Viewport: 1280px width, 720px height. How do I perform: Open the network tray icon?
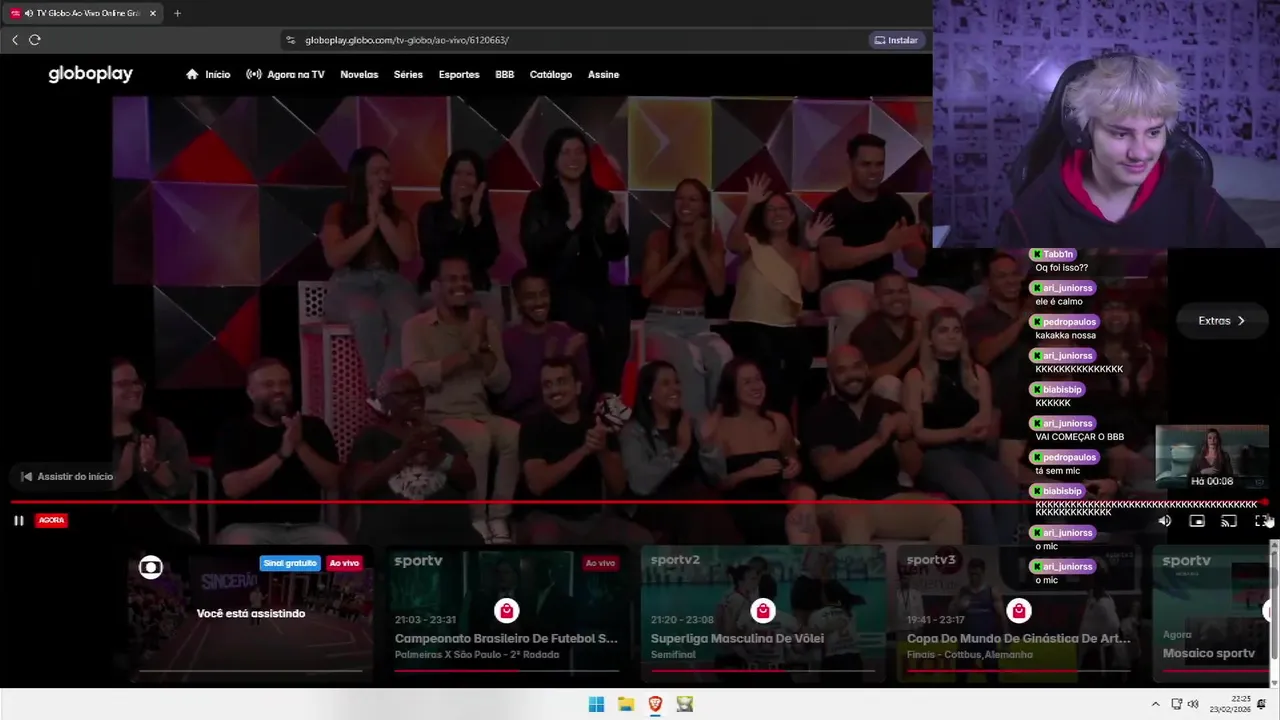[1177, 704]
